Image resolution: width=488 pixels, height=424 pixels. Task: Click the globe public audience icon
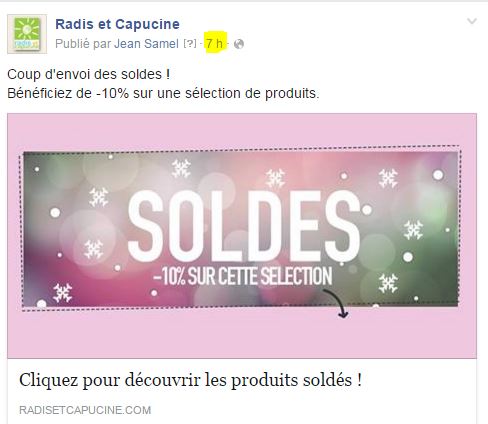239,44
